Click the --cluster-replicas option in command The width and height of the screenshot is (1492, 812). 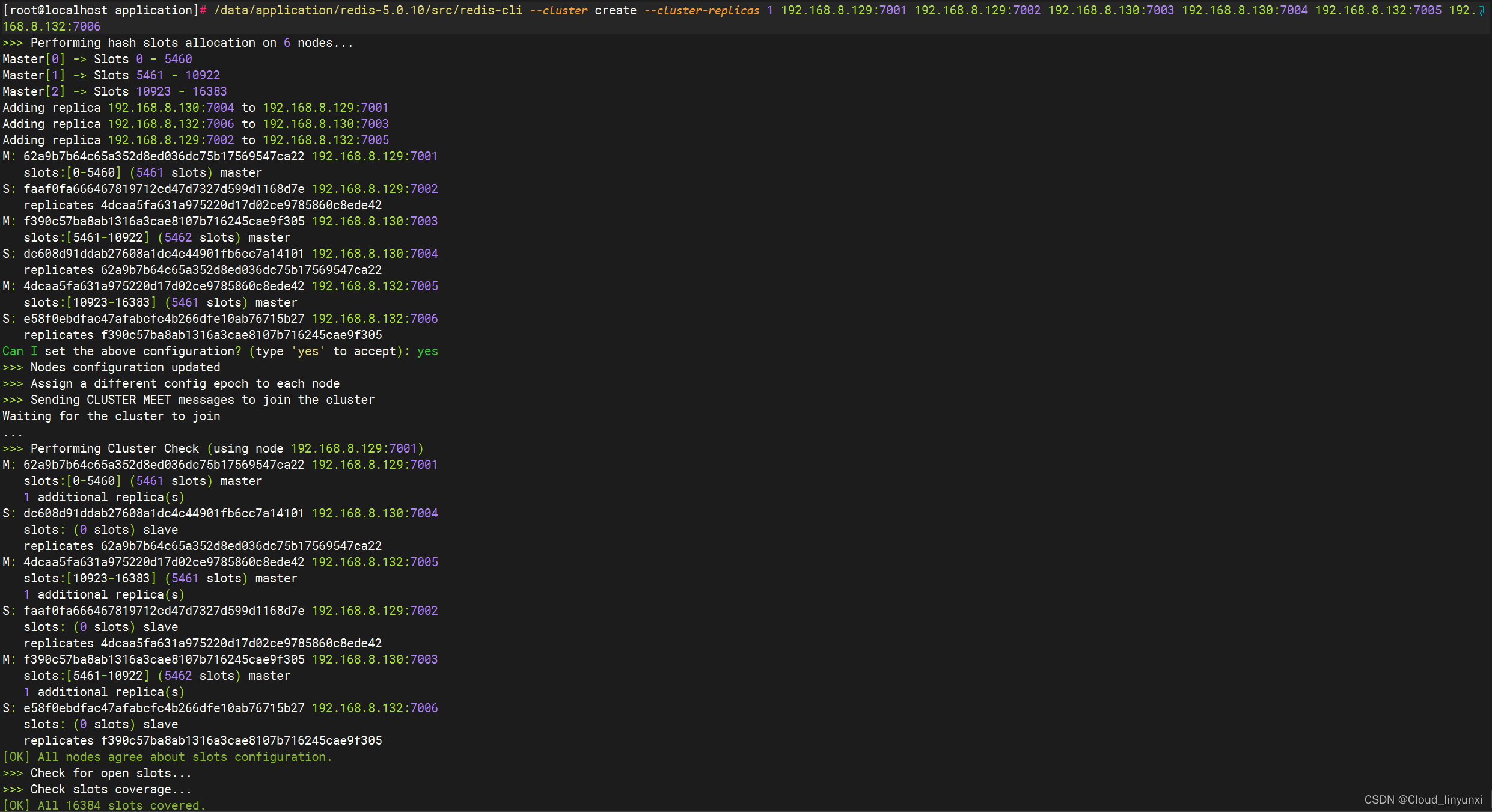point(702,10)
